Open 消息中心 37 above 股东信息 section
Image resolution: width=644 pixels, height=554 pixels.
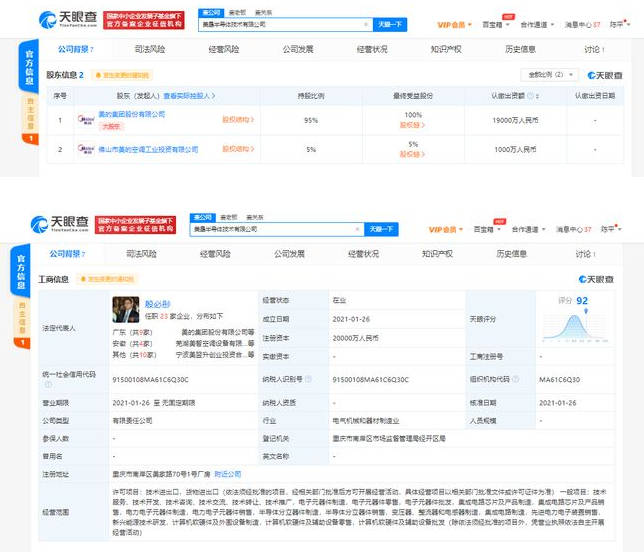coord(582,25)
